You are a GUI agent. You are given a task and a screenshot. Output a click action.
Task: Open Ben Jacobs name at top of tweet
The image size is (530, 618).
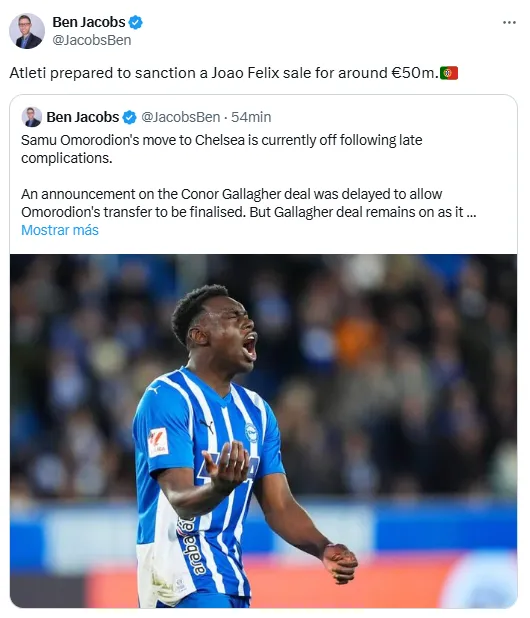pos(89,22)
